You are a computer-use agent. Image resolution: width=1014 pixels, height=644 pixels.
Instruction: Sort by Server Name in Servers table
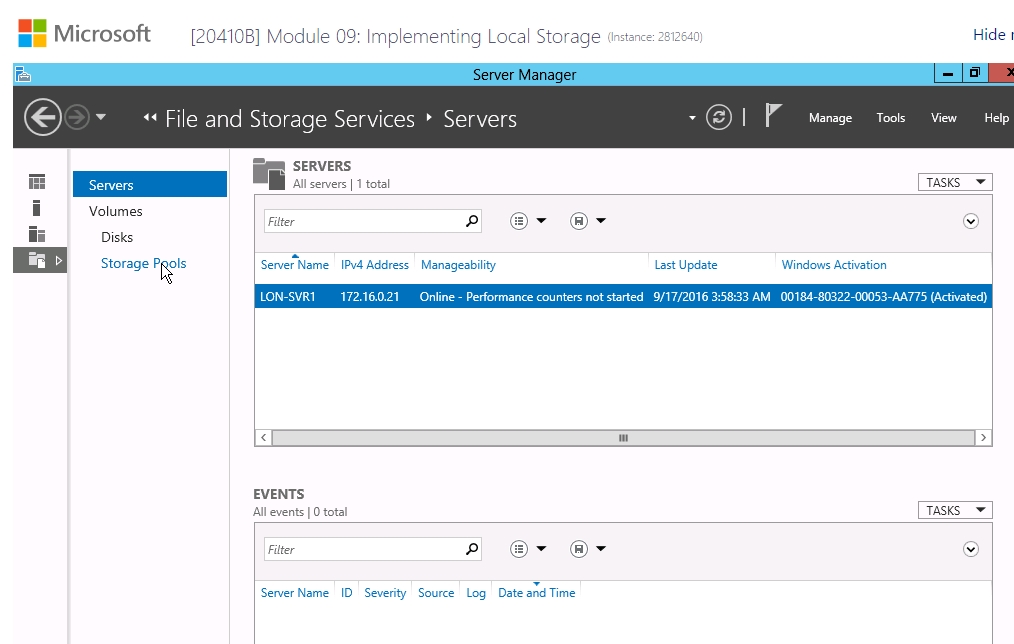294,264
